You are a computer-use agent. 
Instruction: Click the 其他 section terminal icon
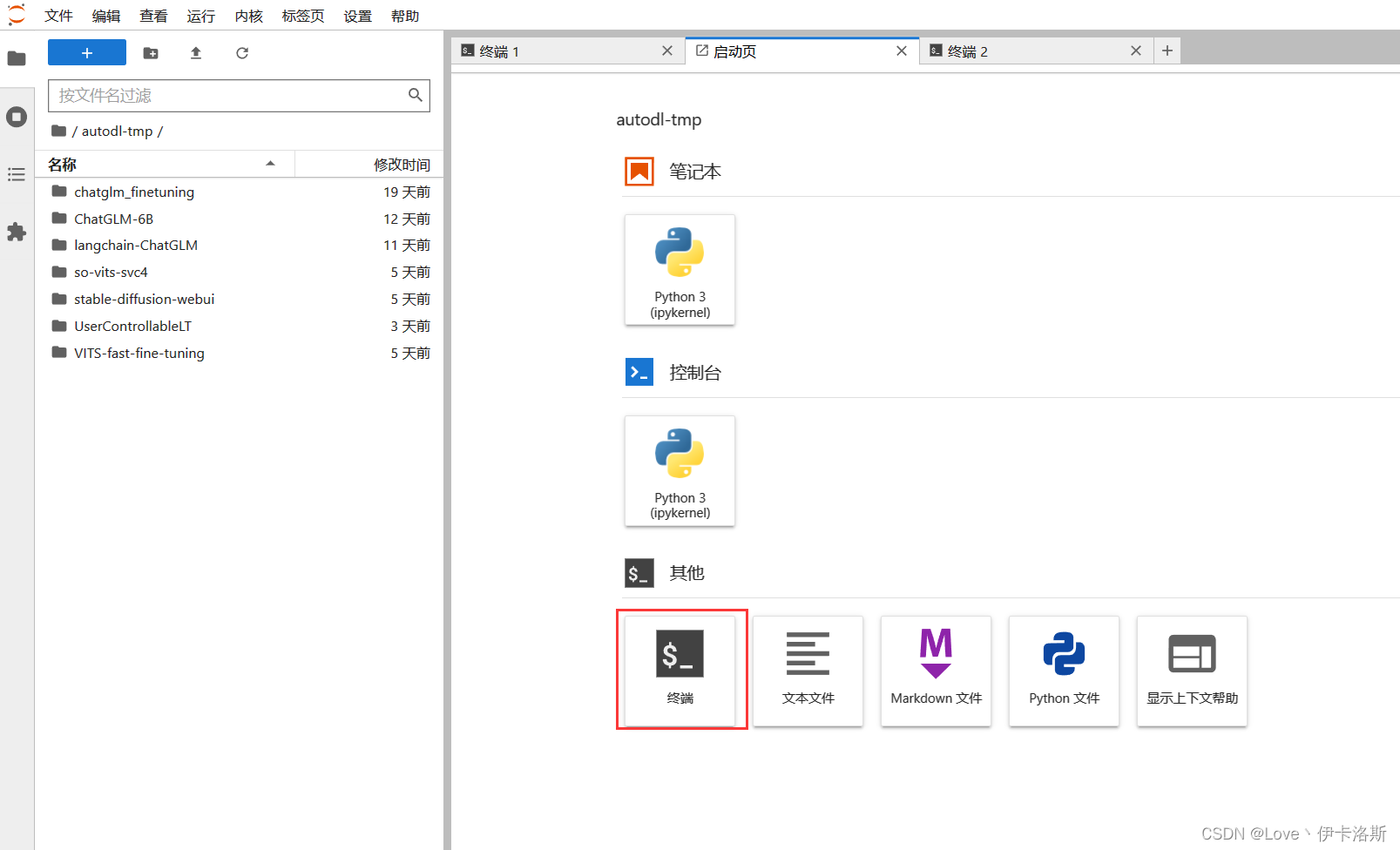(639, 573)
